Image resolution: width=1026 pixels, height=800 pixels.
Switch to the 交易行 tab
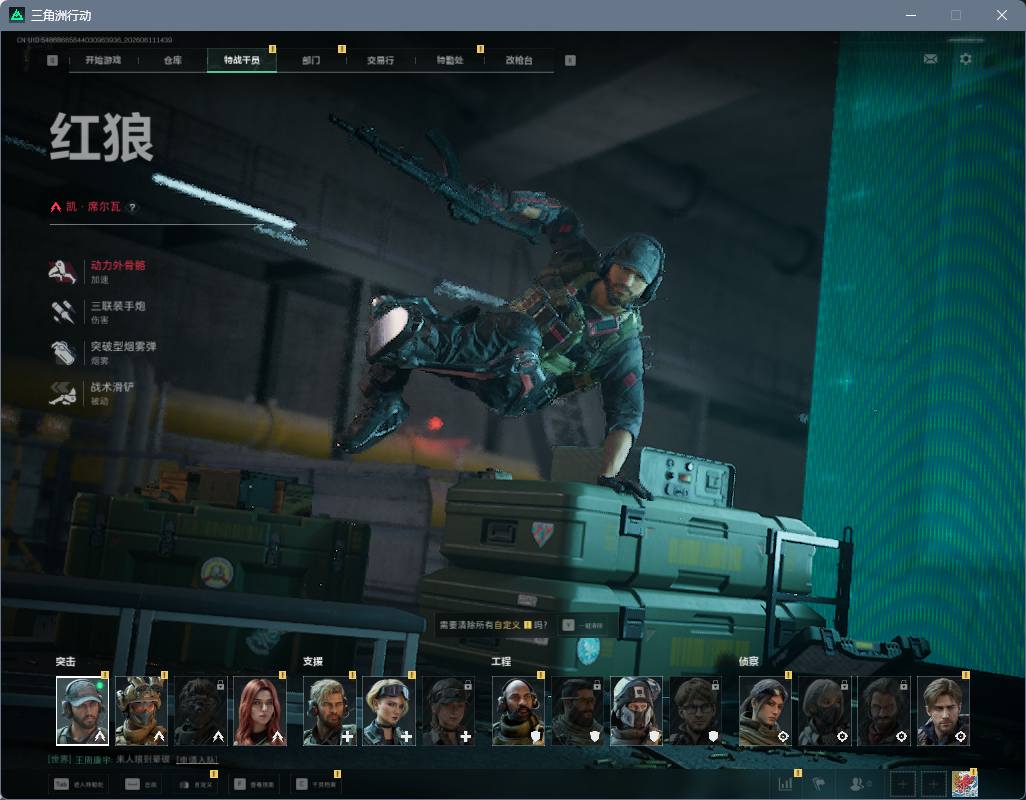tap(380, 60)
